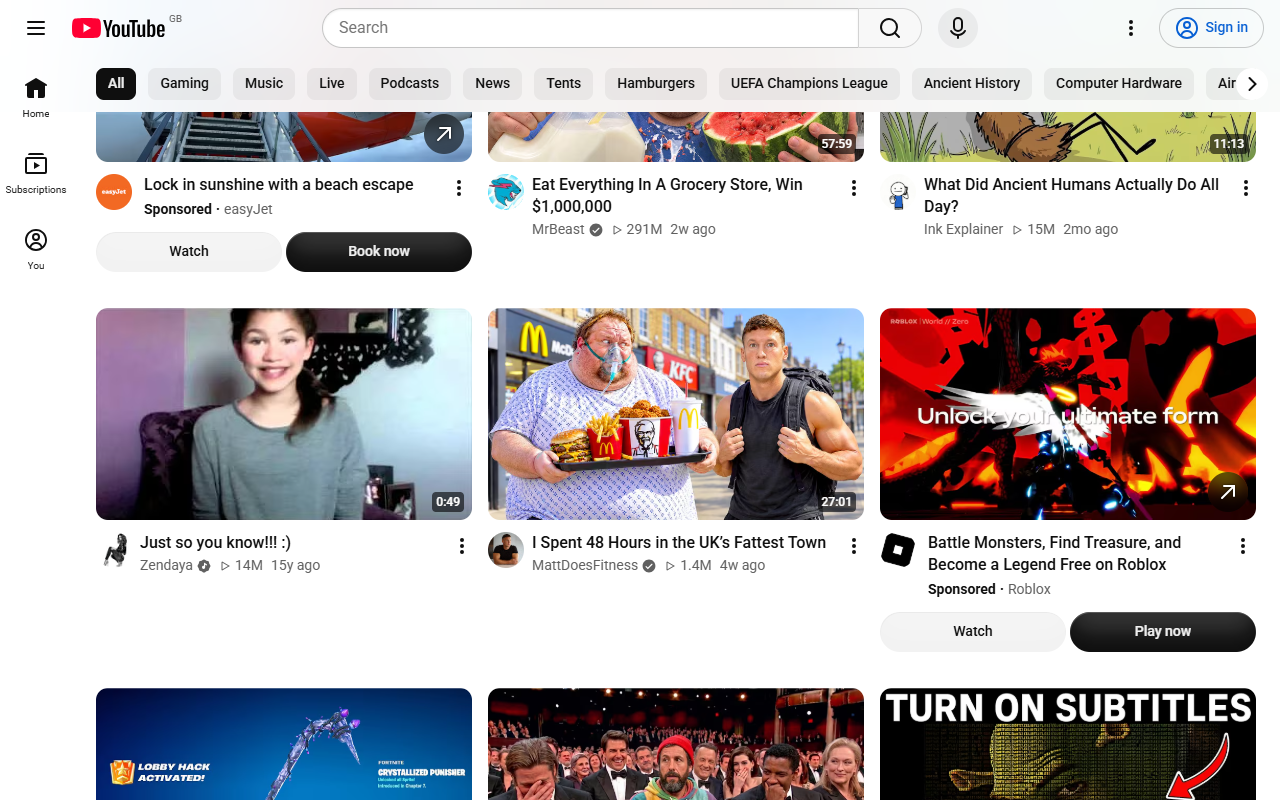Open options for UK's Fattest Town video
Screen dimensions: 1280x800
coord(854,546)
